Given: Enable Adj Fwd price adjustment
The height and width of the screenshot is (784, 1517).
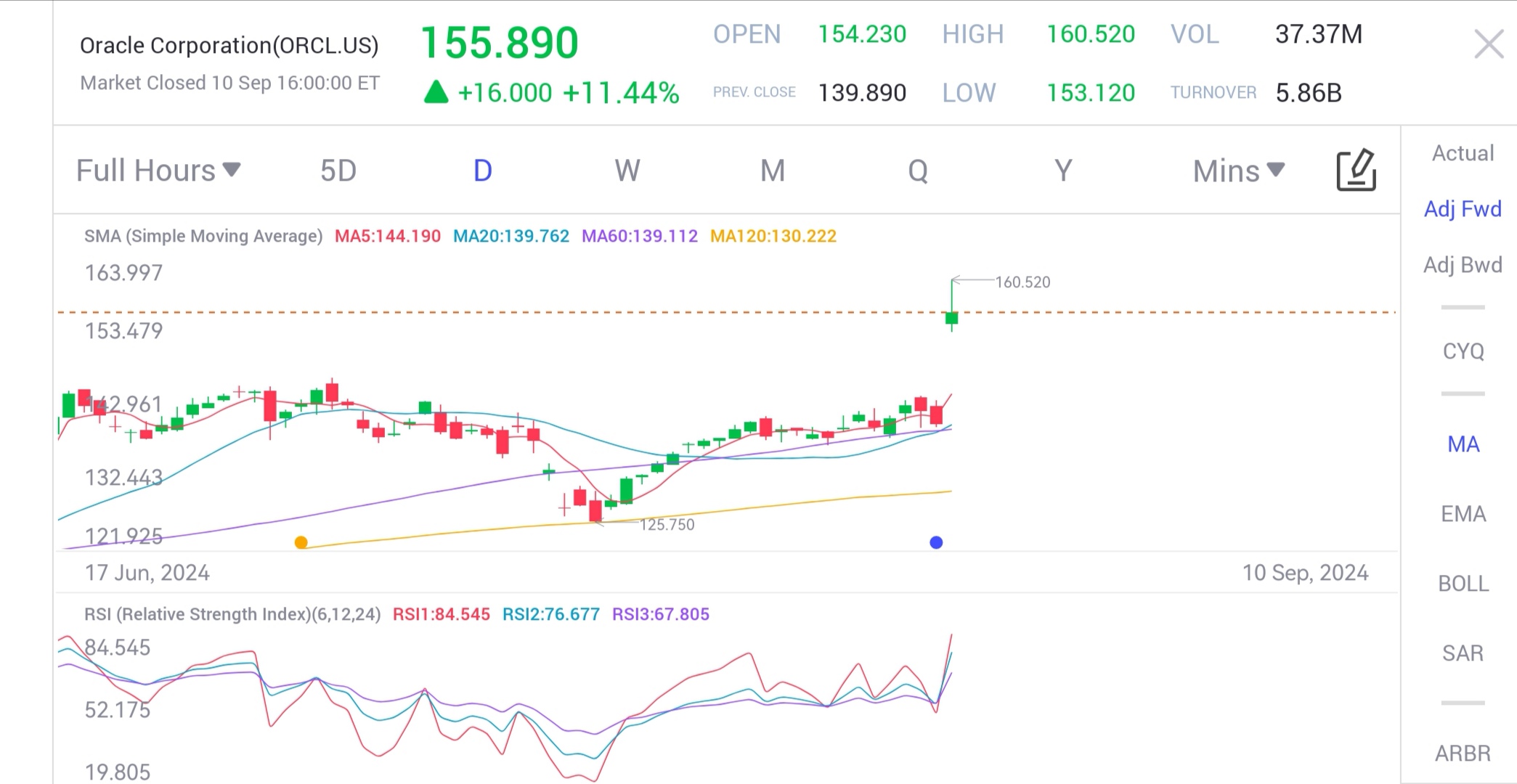Looking at the screenshot, I should [x=1463, y=209].
